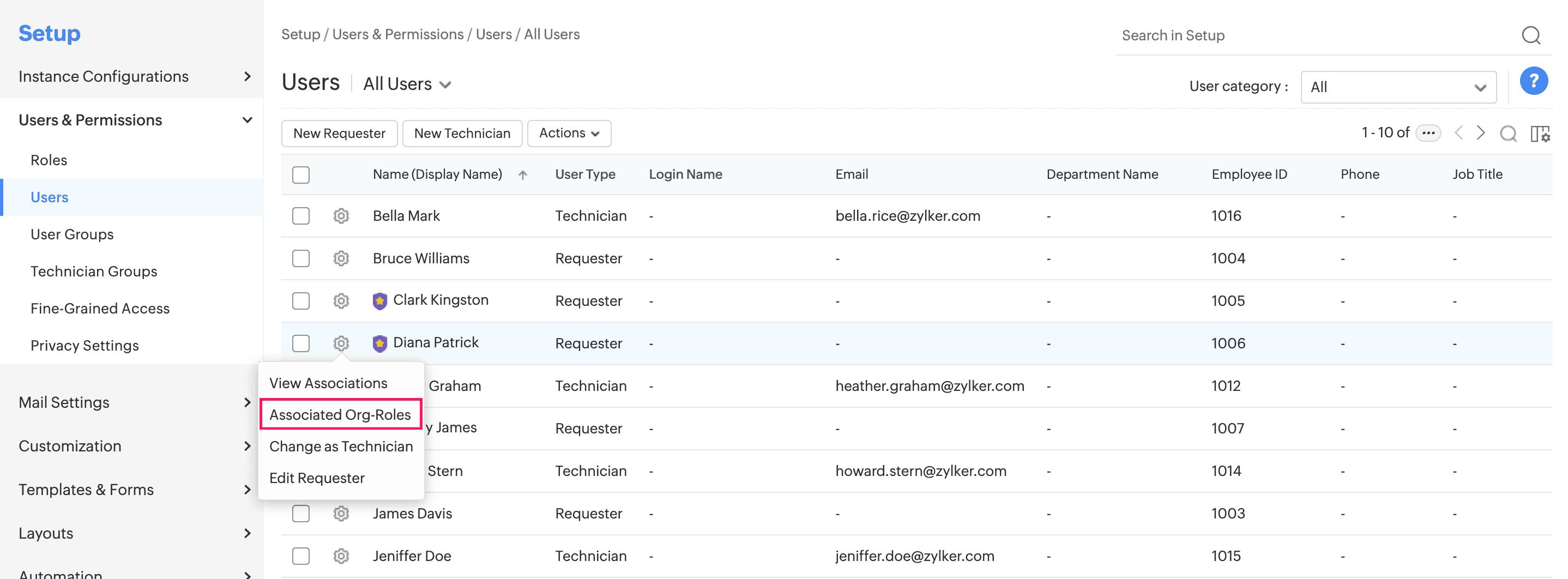Screen dimensions: 1568x579
Task: Open the column chooser settings icon
Action: (x=1540, y=134)
